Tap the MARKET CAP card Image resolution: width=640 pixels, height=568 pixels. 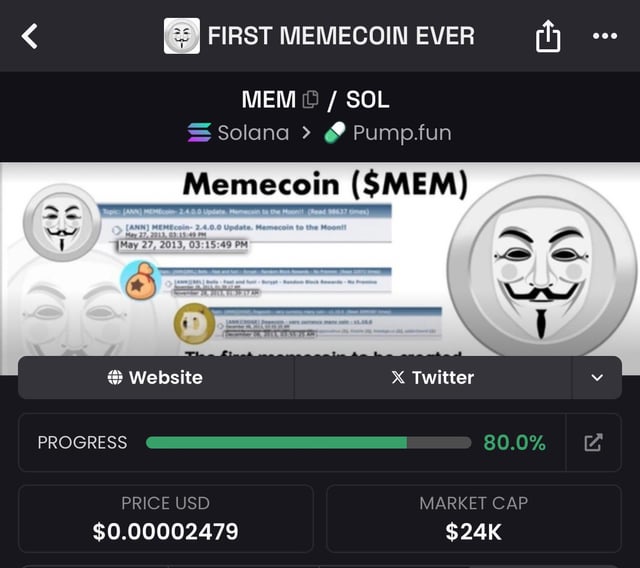474,518
